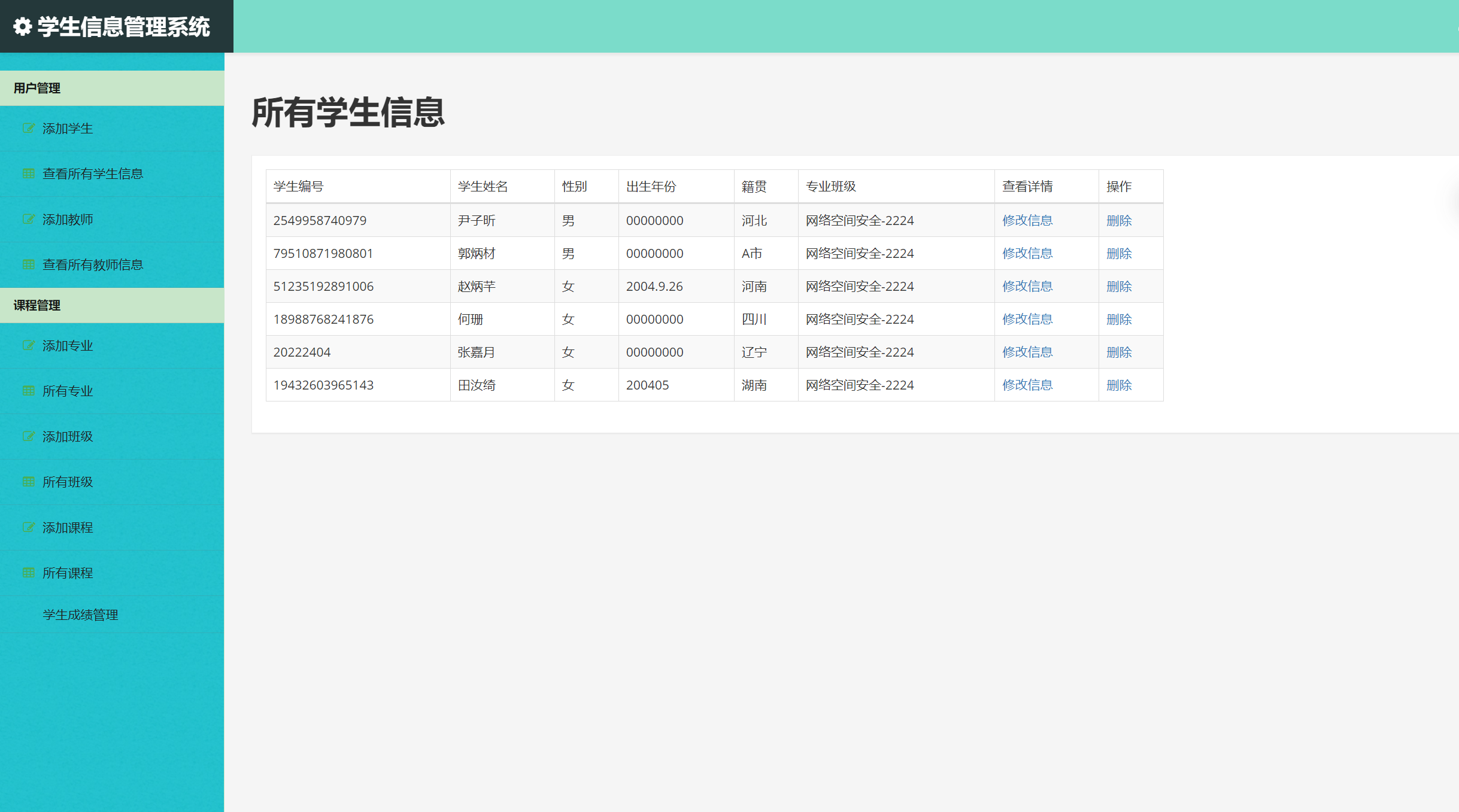Click the edit icon next to 添加学生
The width and height of the screenshot is (1459, 812).
click(28, 128)
